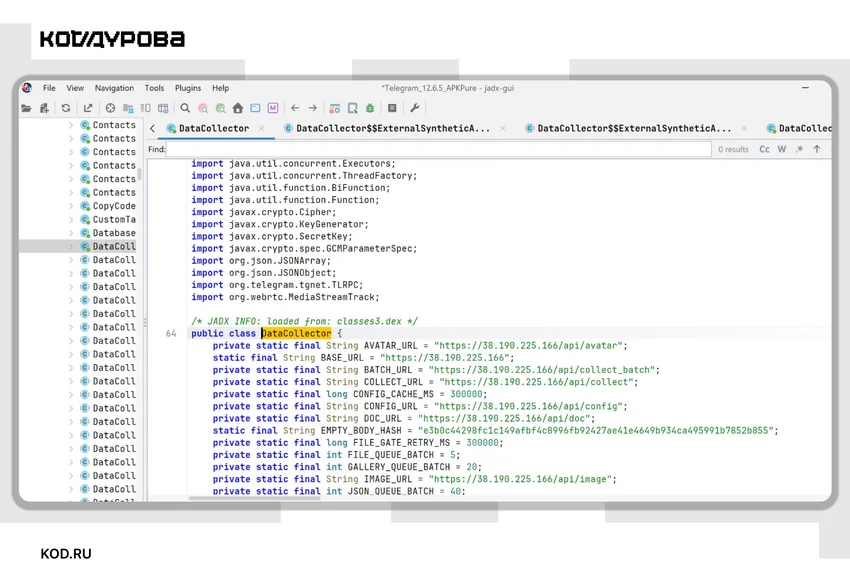Viewport: 850px width, 582px height.
Task: Toggle the deobfuscation toolbar icon
Action: pos(334,108)
